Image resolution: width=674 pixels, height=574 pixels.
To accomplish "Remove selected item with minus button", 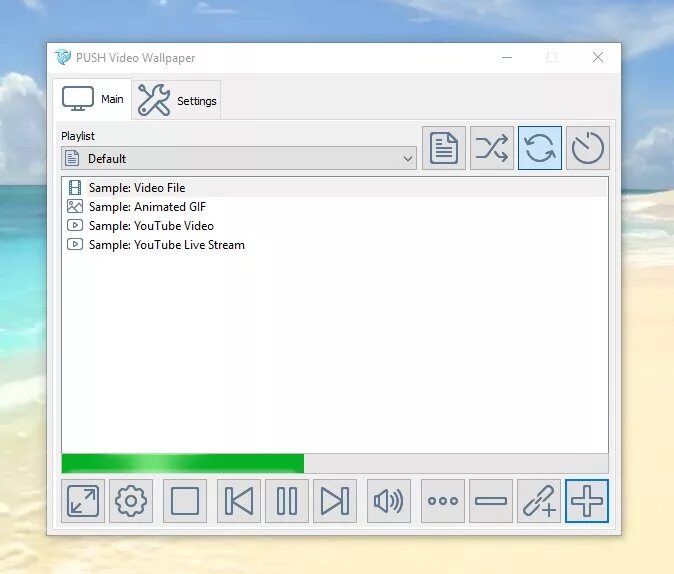I will coord(491,501).
